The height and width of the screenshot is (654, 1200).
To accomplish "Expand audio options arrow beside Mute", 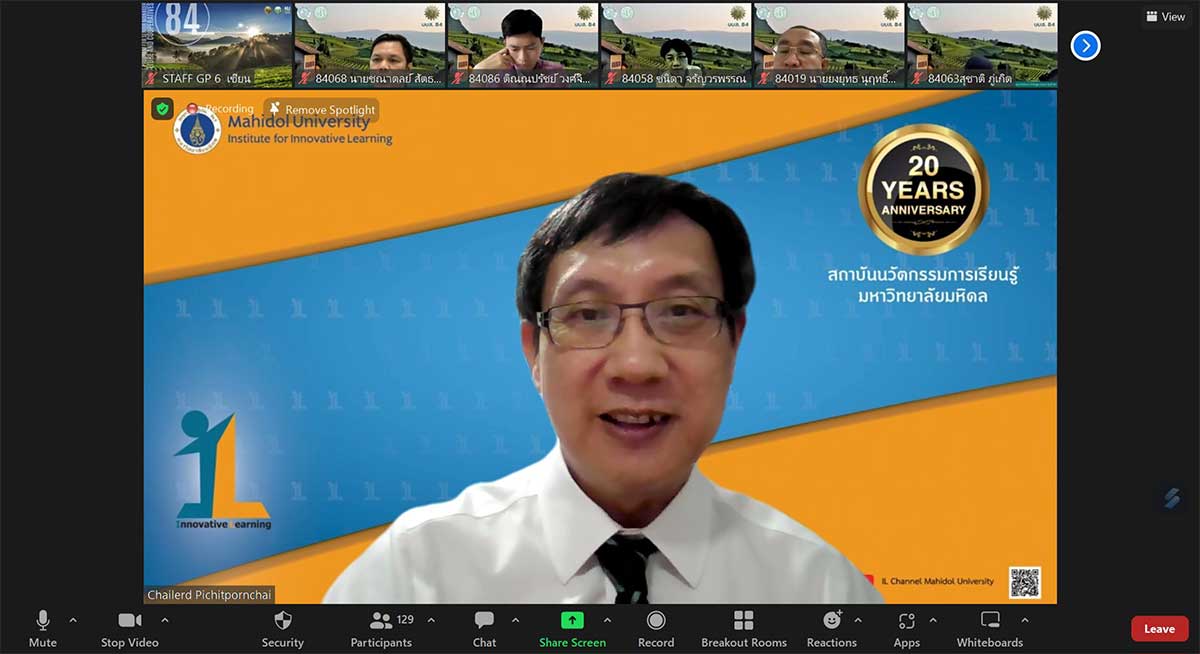I will (73, 620).
